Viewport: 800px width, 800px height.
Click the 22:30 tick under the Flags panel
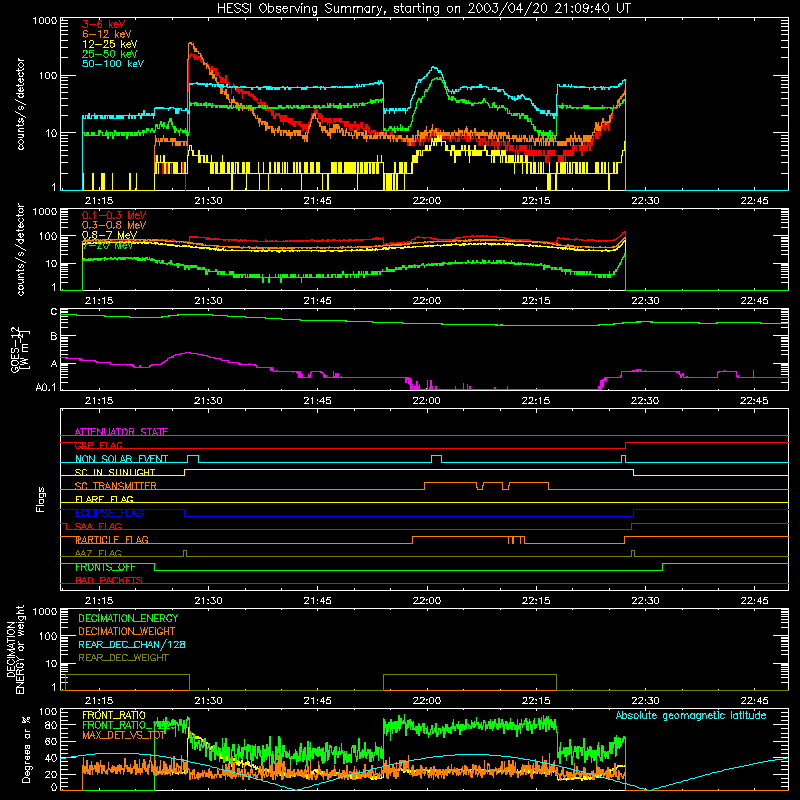click(x=645, y=601)
